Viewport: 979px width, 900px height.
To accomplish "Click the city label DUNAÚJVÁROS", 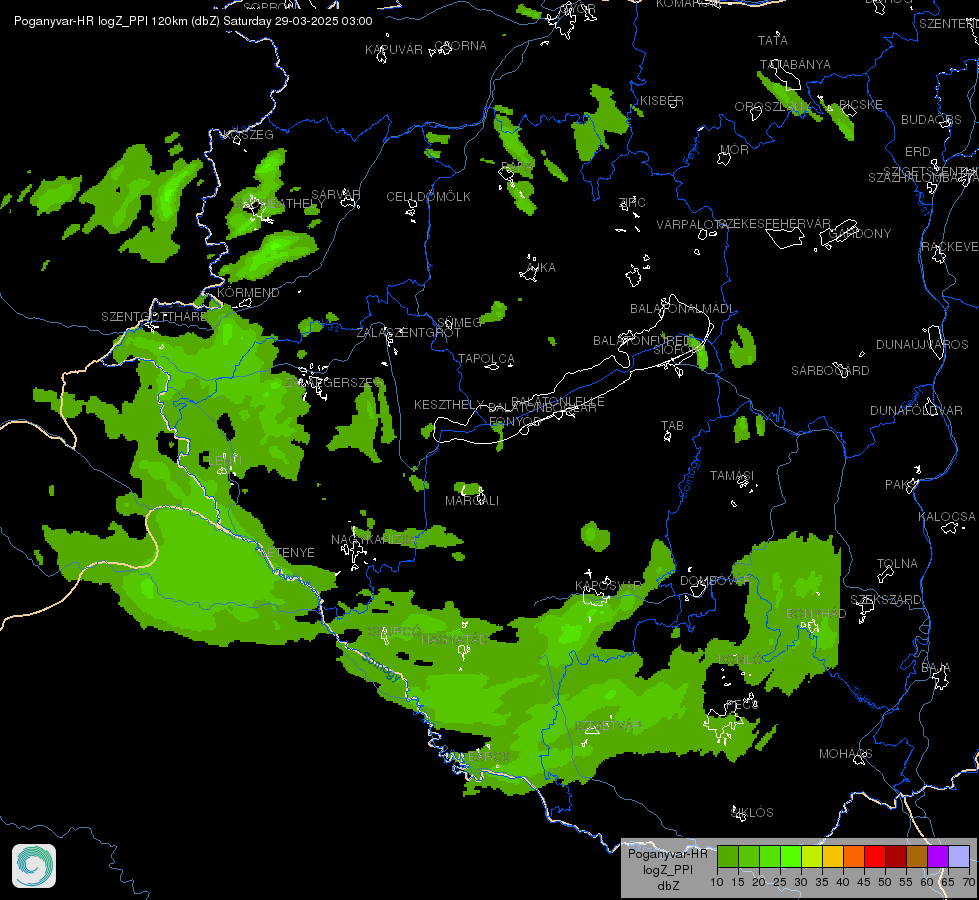I will [x=922, y=345].
